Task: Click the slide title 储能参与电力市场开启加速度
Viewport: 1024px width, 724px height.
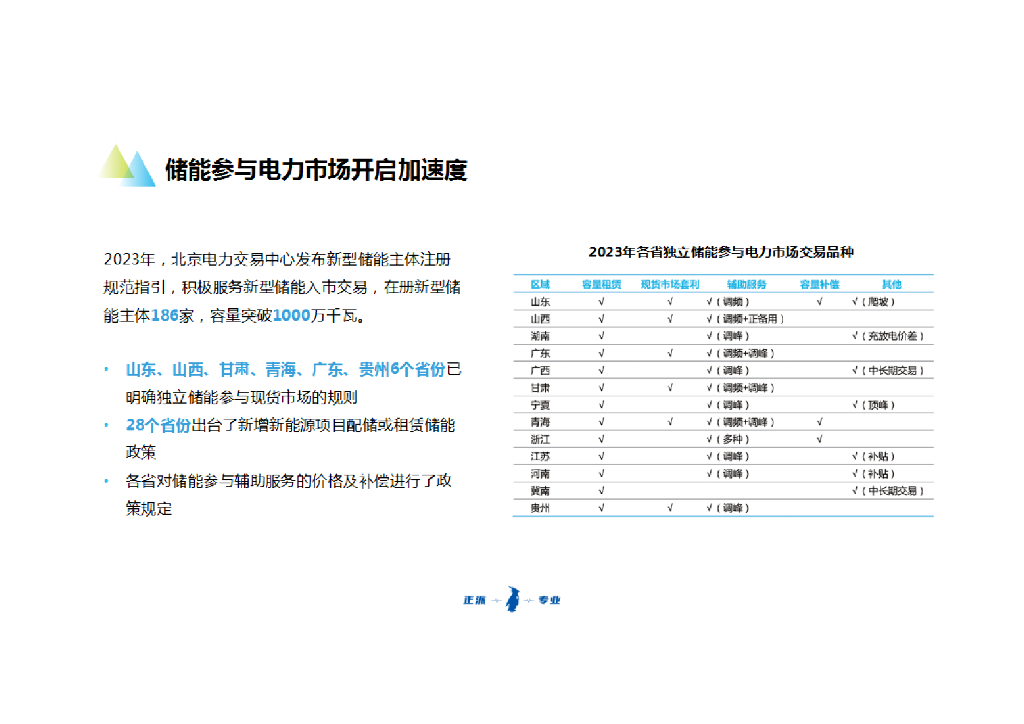Action: (x=316, y=170)
